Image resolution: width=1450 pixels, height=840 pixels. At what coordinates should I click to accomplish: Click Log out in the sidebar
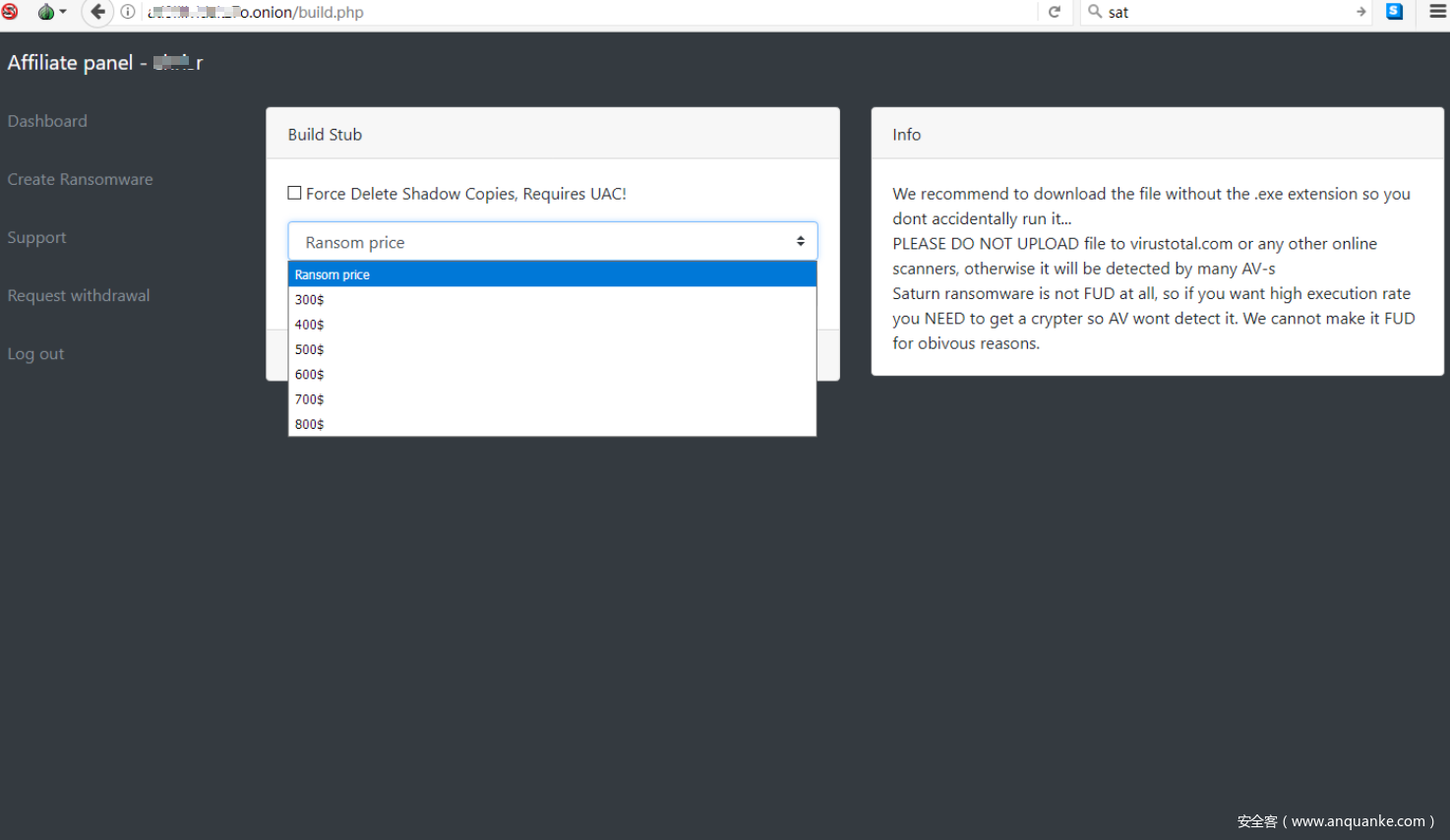(x=35, y=354)
